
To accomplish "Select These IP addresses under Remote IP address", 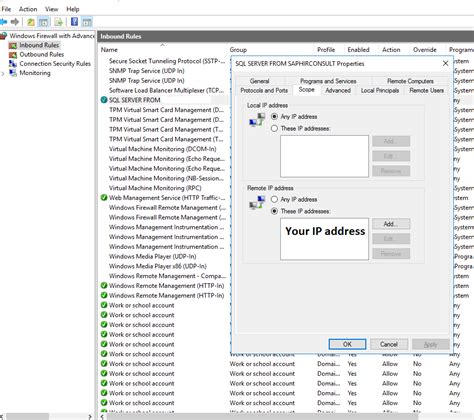I will point(274,211).
